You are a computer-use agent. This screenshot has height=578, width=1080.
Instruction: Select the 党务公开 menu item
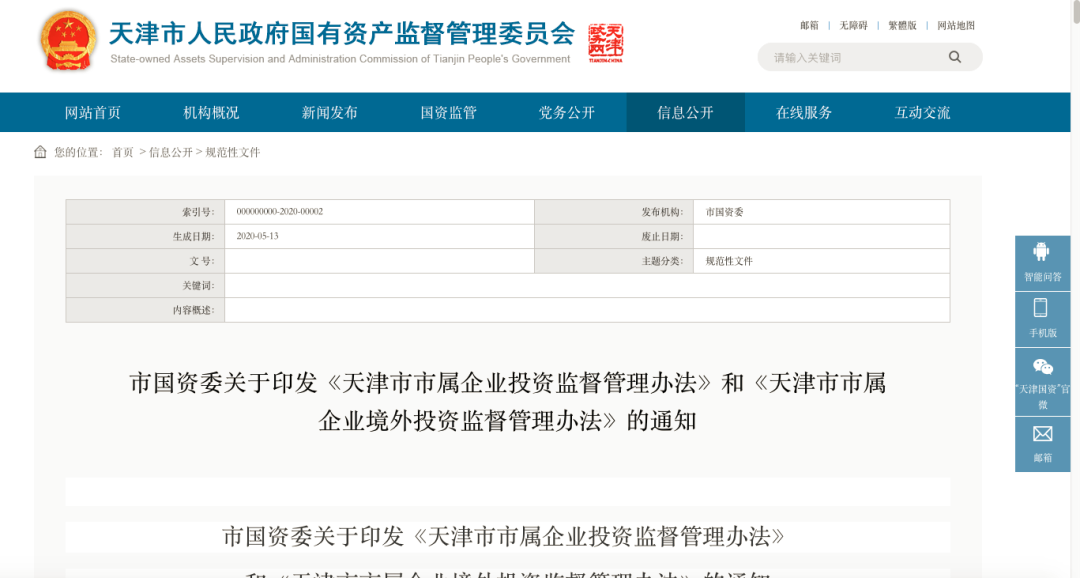pyautogui.click(x=567, y=113)
